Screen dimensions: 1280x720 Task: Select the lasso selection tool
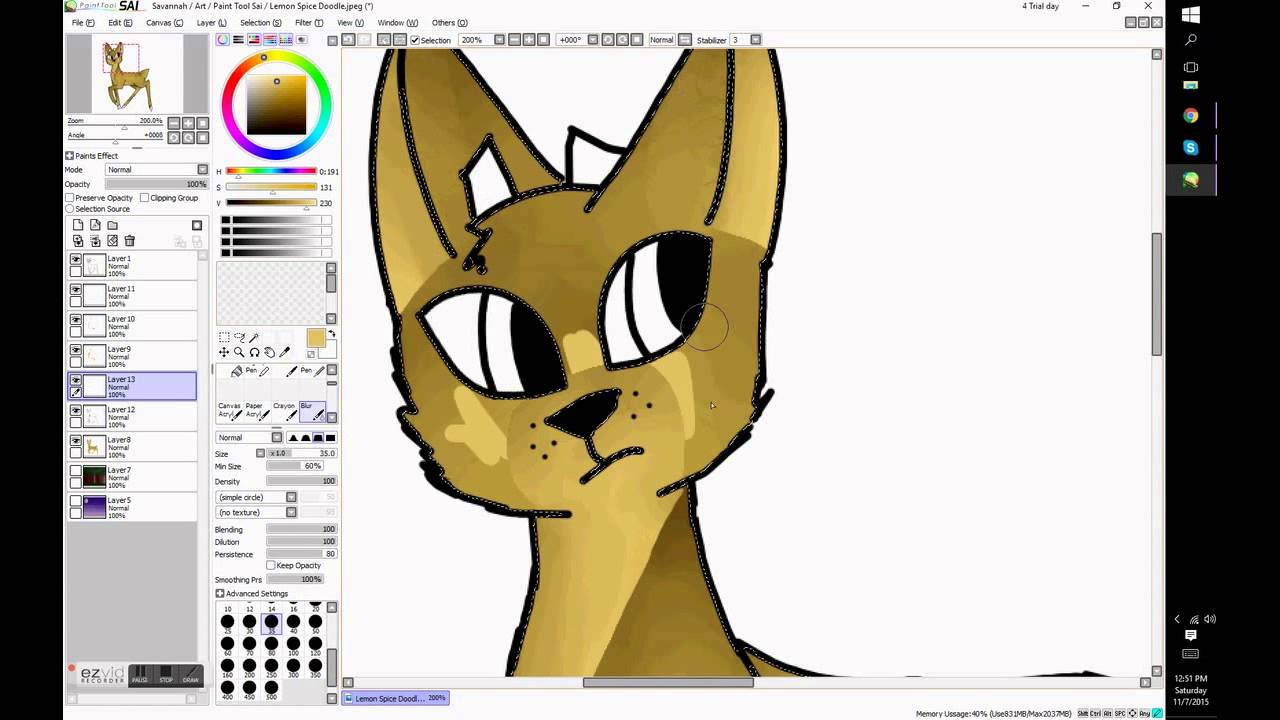239,338
